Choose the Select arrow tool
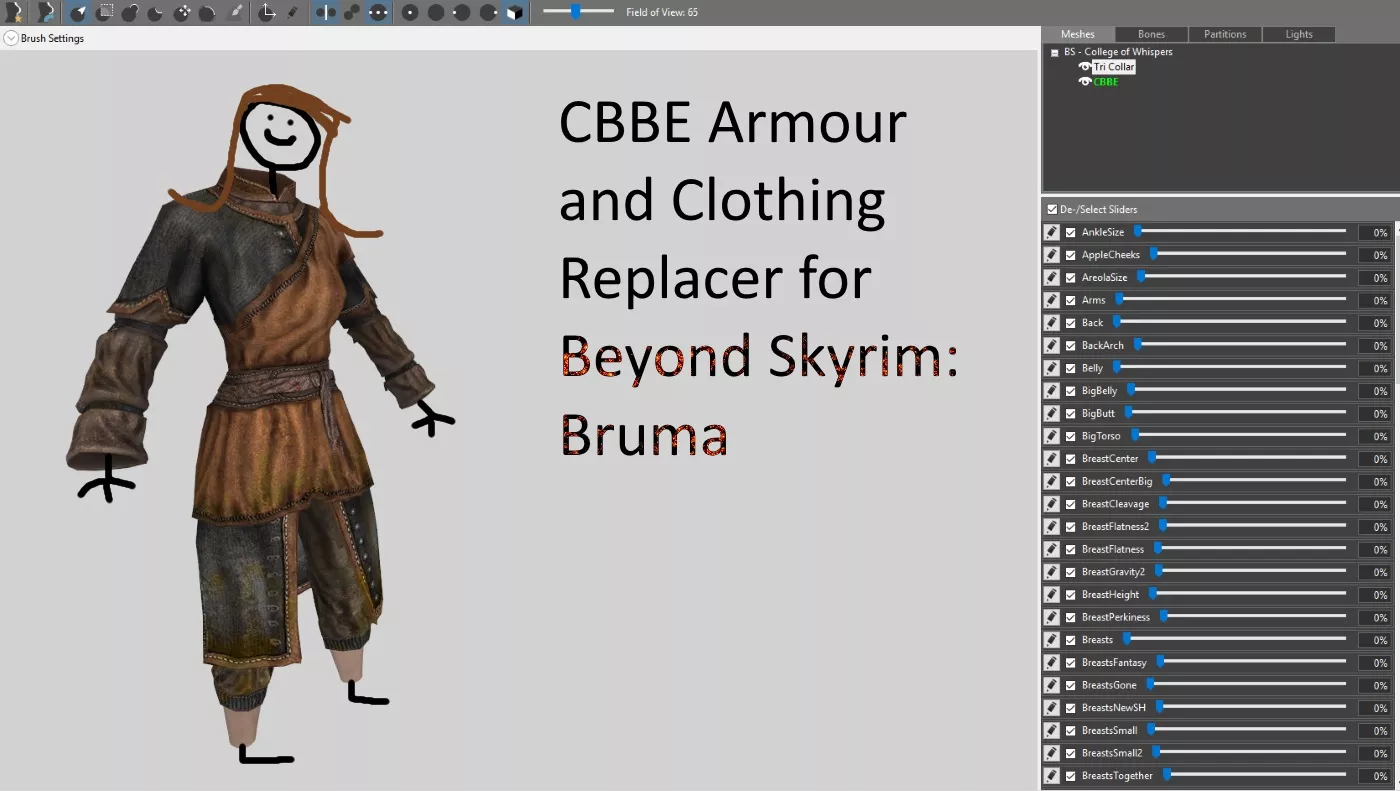1400x791 pixels. (79, 12)
